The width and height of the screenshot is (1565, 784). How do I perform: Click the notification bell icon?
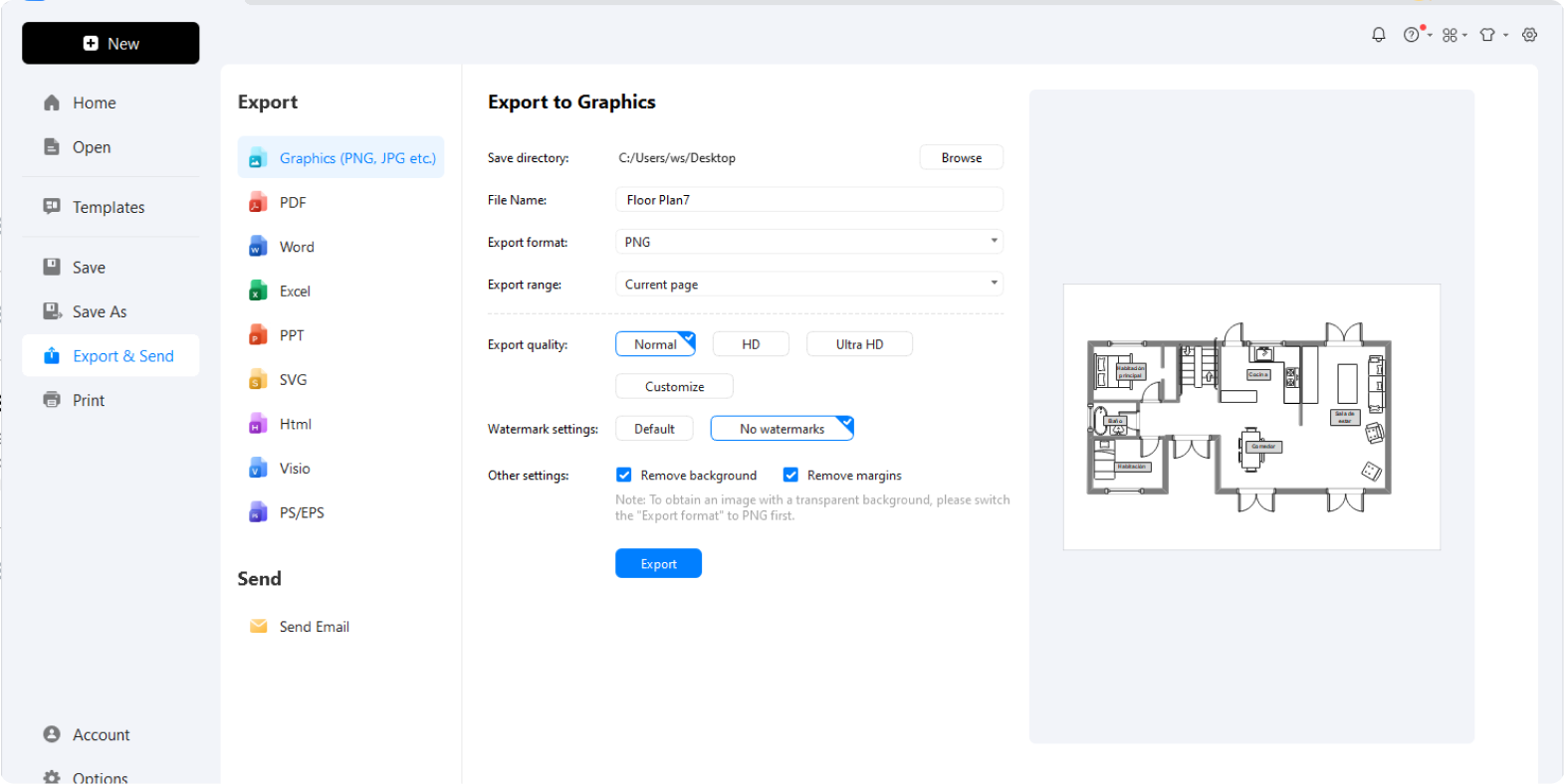click(1379, 35)
